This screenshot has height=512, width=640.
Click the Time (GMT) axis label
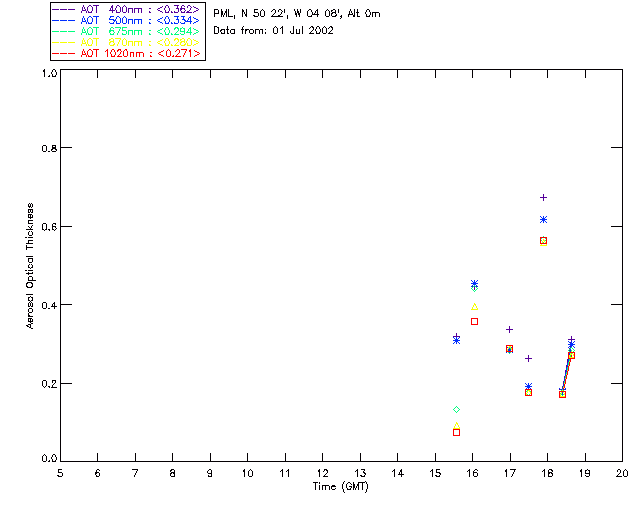pos(341,486)
